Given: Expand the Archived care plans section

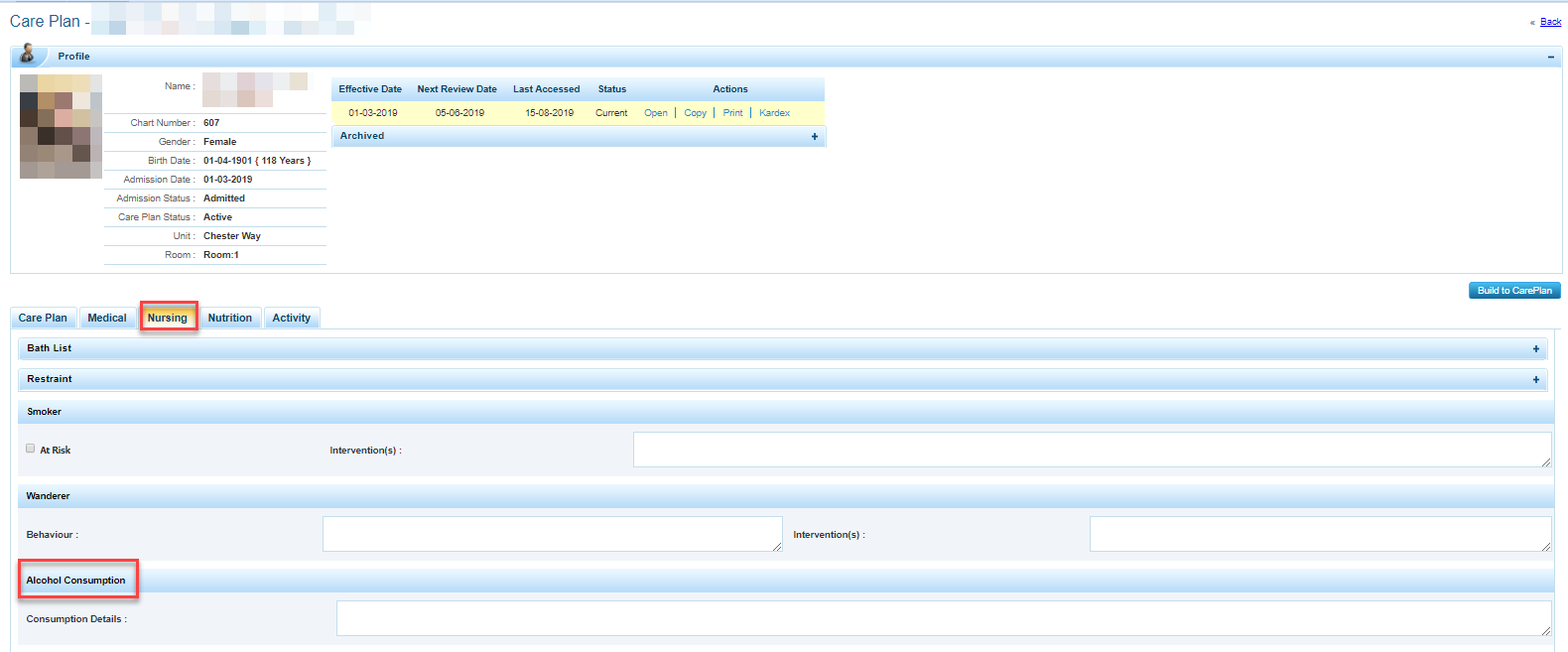Looking at the screenshot, I should (815, 137).
